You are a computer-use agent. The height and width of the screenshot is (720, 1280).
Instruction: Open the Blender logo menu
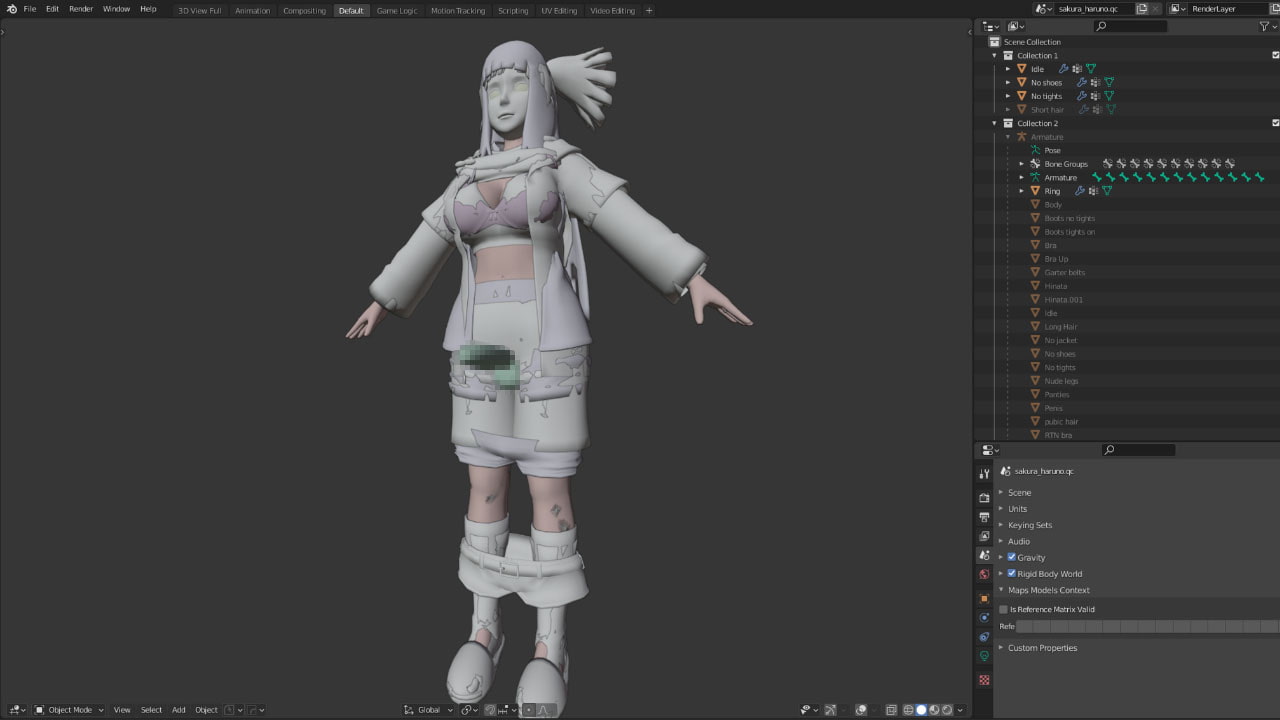[x=11, y=9]
